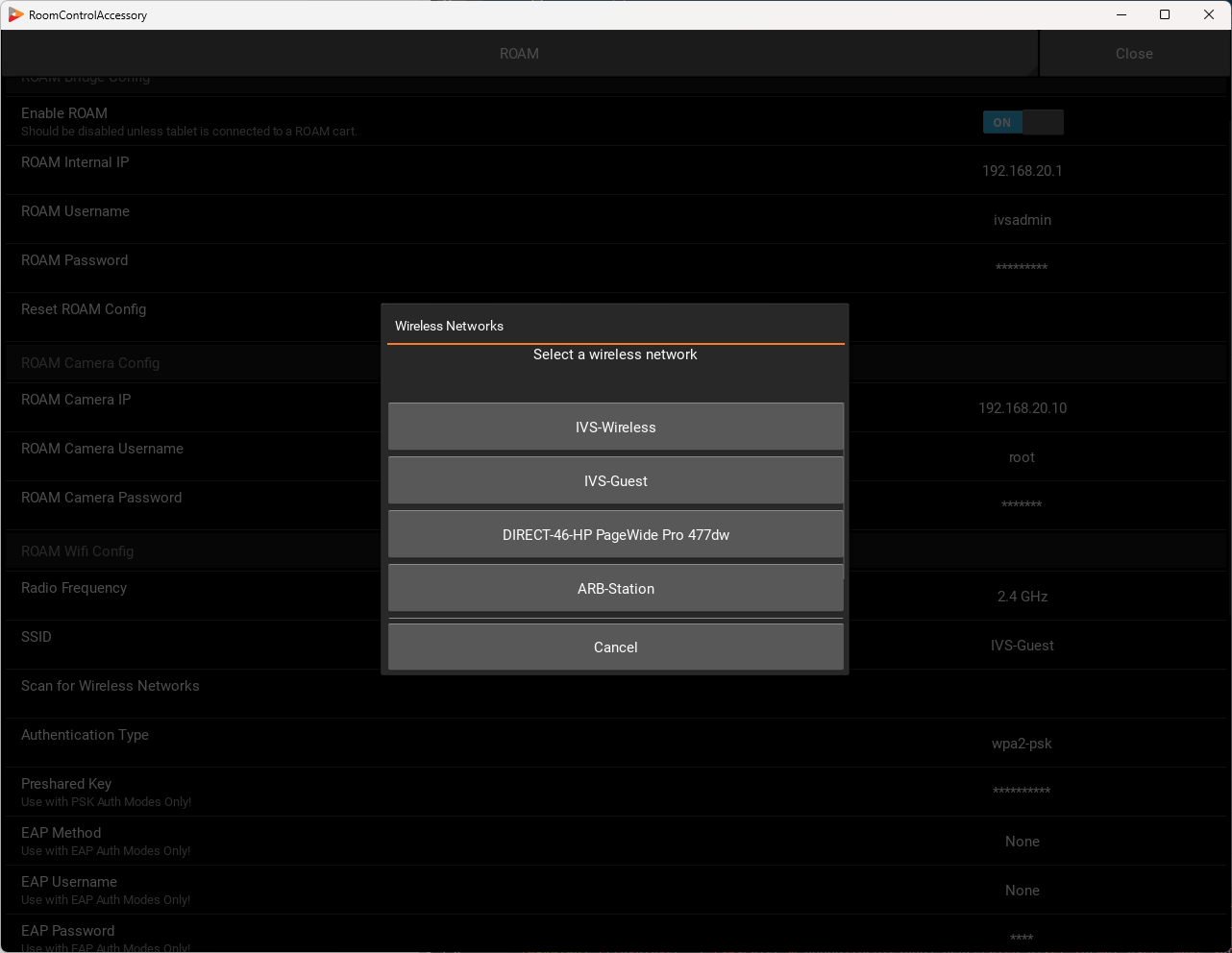Click the Close button in header
The image size is (1232, 953).
point(1134,54)
